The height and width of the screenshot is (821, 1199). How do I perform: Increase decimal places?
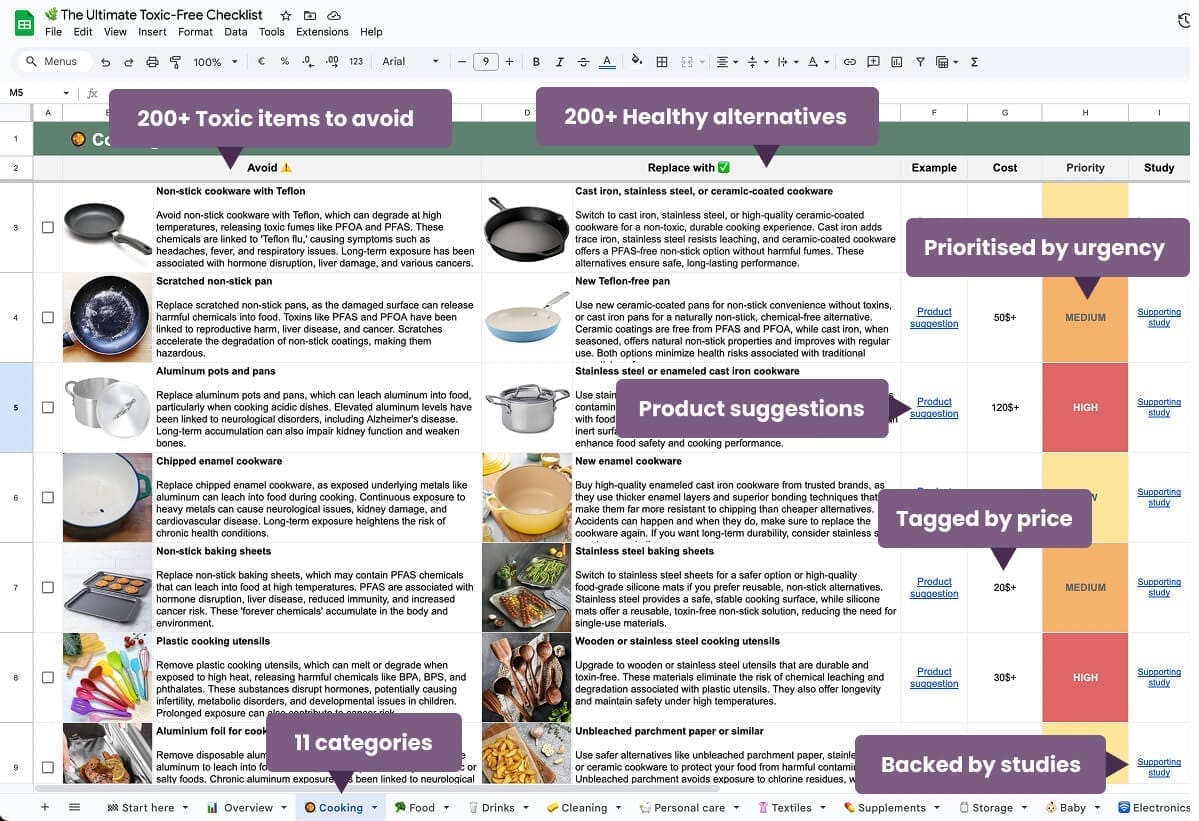332,61
